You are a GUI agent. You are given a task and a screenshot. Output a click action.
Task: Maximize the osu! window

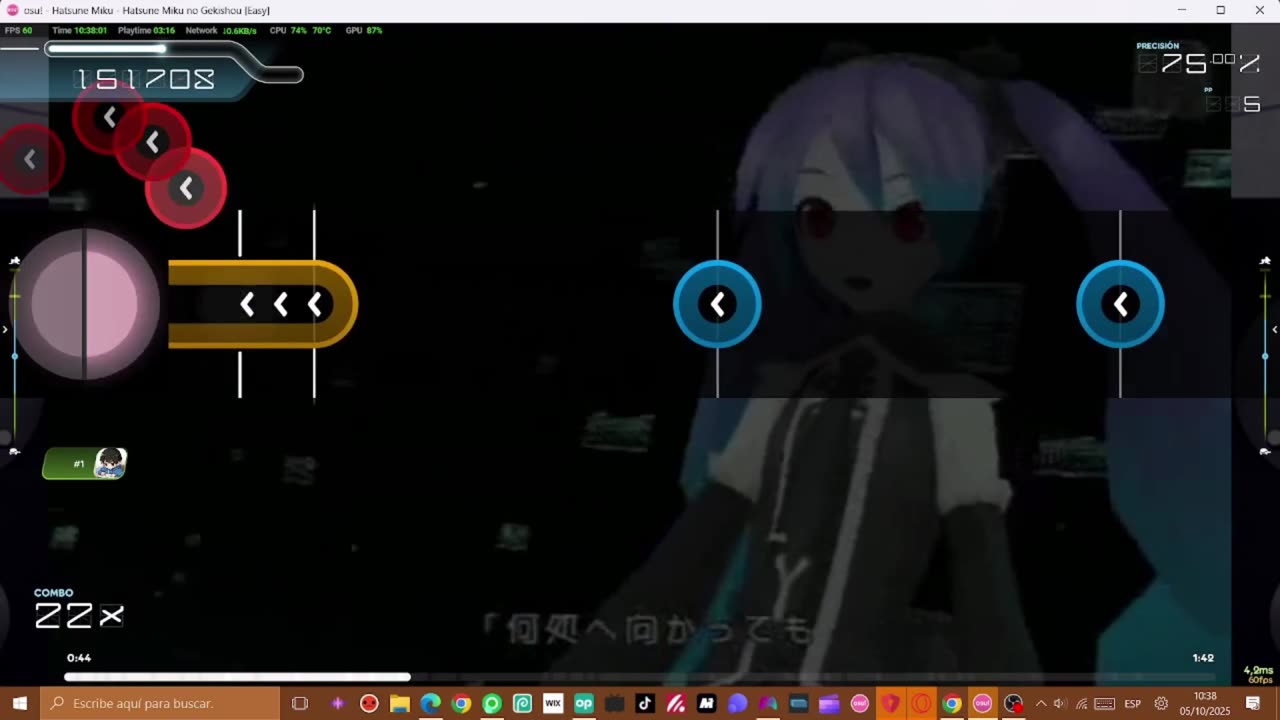[1220, 10]
